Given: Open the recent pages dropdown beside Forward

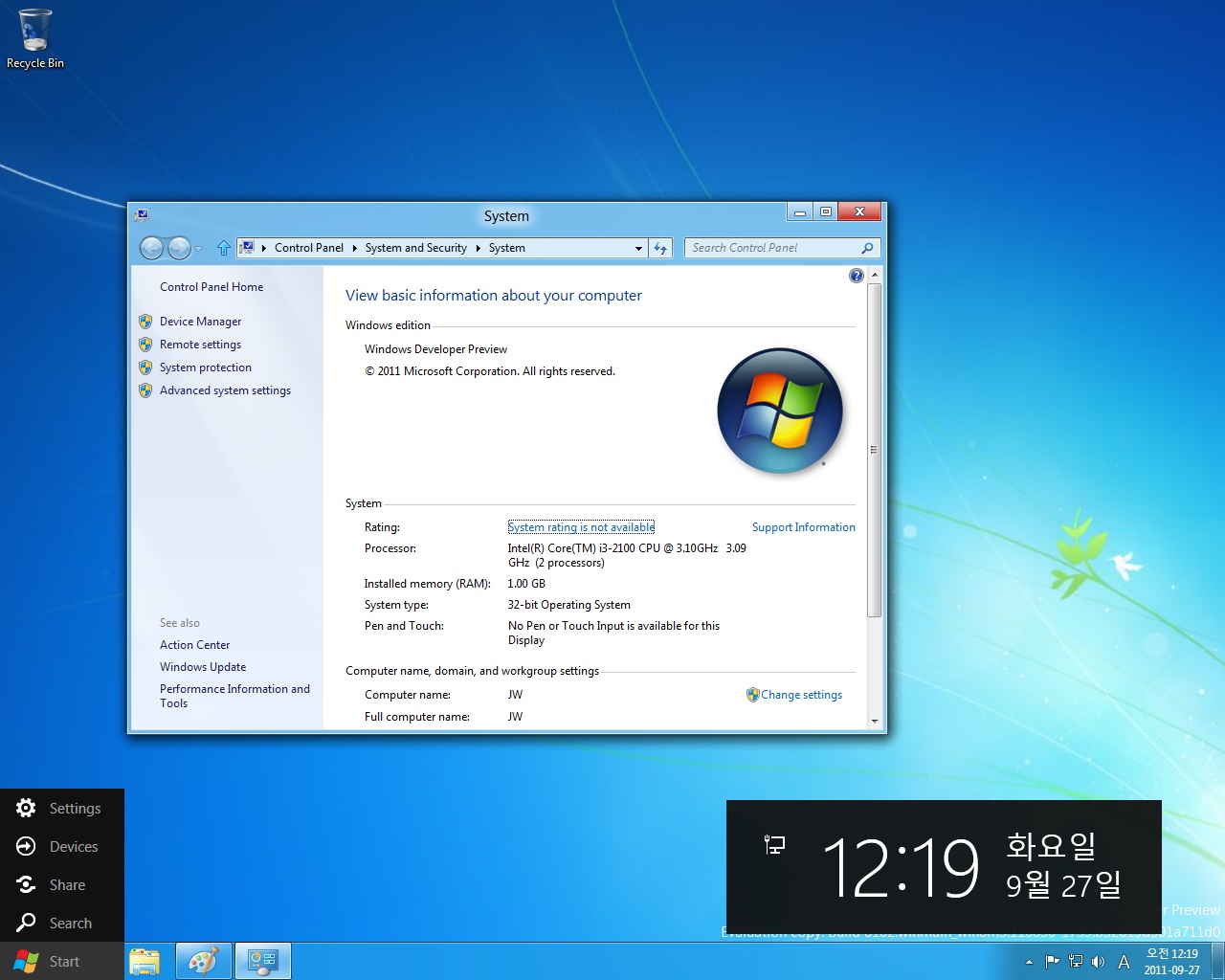Looking at the screenshot, I should pyautogui.click(x=198, y=249).
